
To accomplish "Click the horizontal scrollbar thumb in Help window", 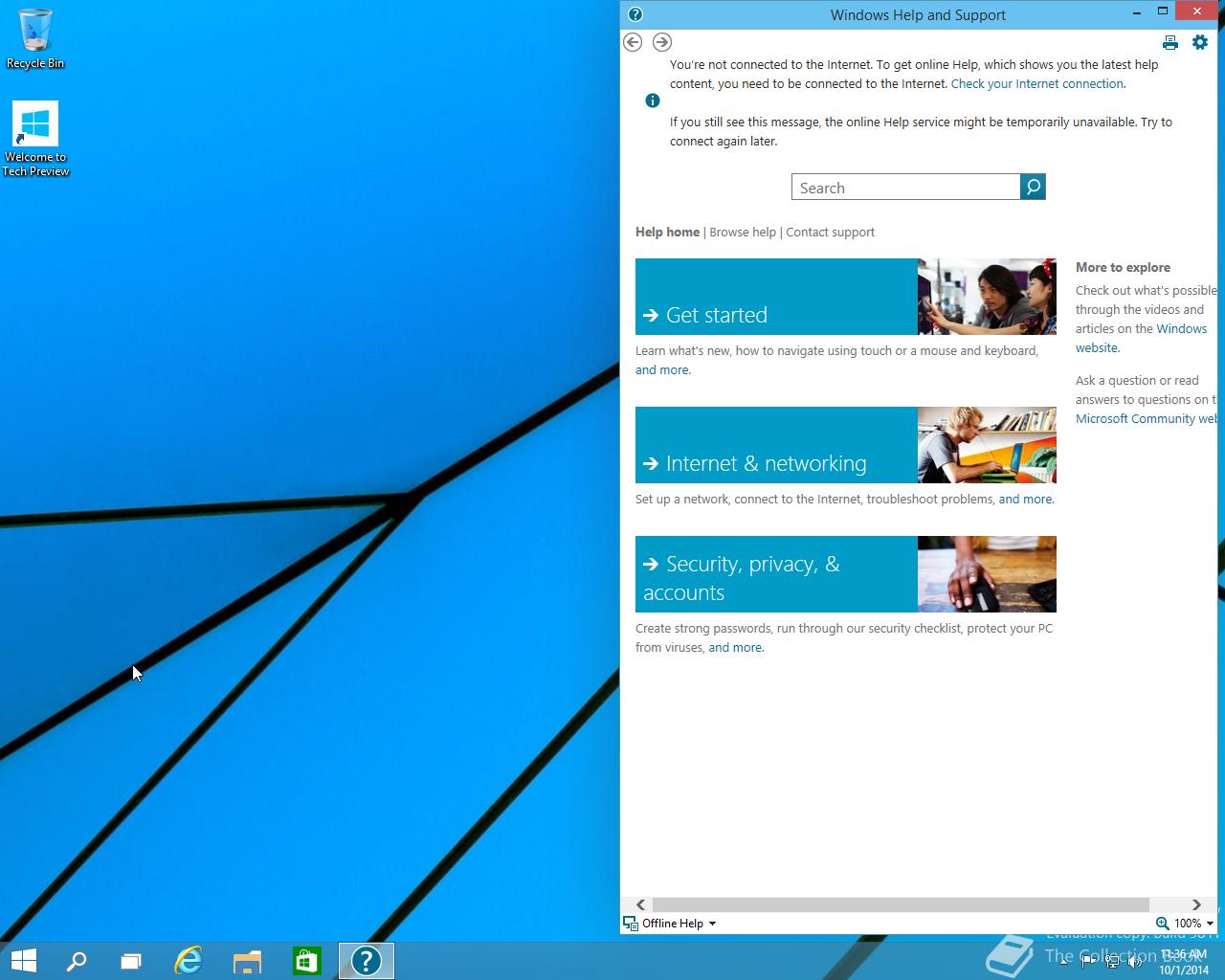I will tap(900, 904).
